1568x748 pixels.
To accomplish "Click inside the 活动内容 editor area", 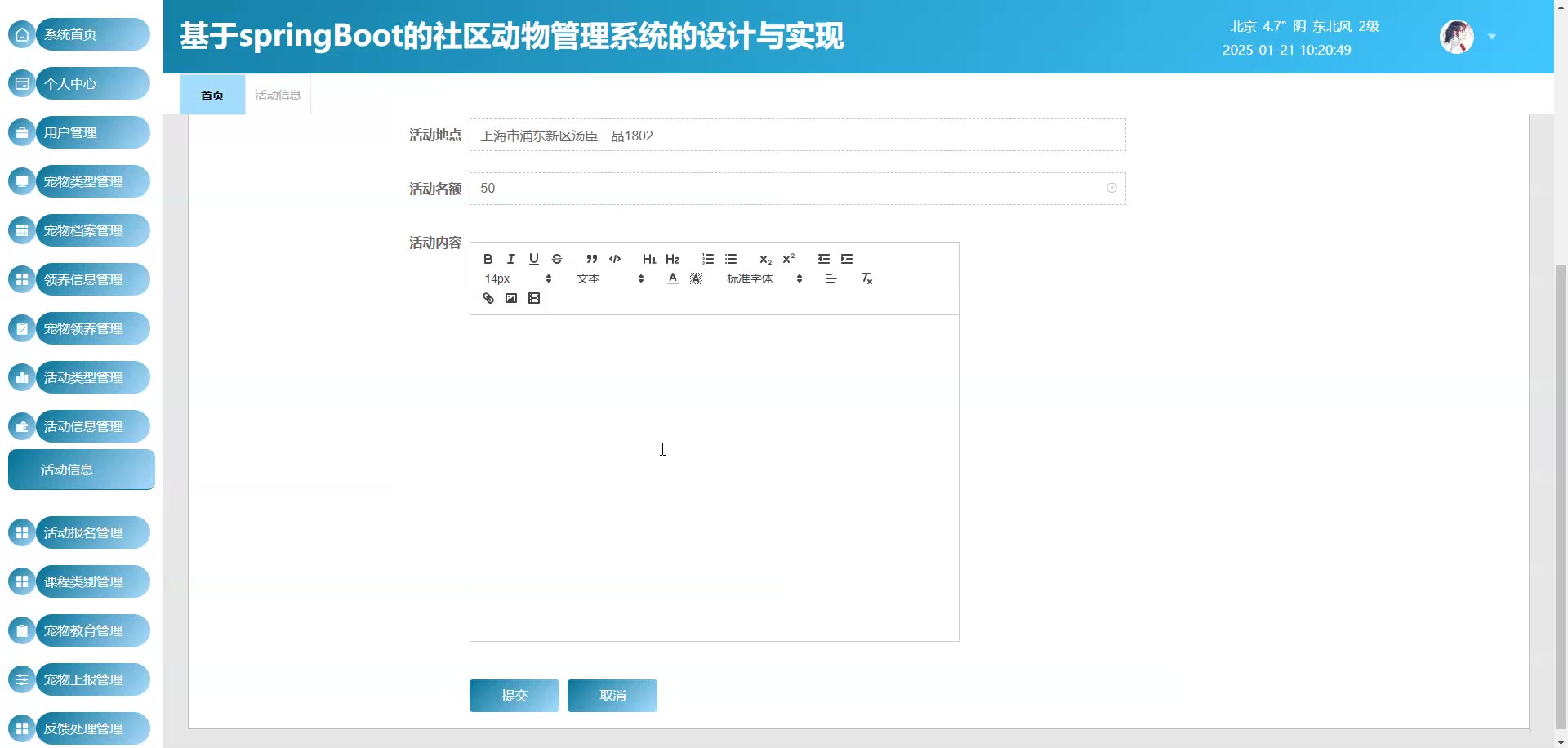I will [715, 478].
